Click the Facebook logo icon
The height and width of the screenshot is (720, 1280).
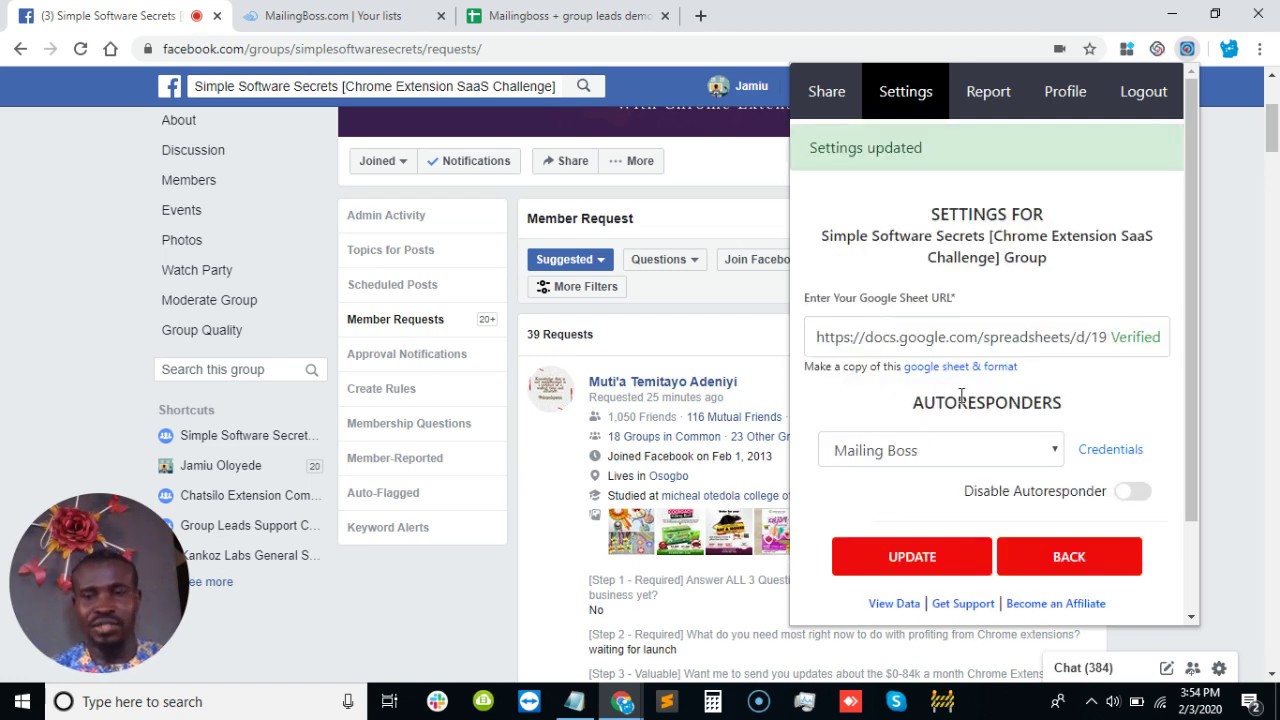[170, 86]
